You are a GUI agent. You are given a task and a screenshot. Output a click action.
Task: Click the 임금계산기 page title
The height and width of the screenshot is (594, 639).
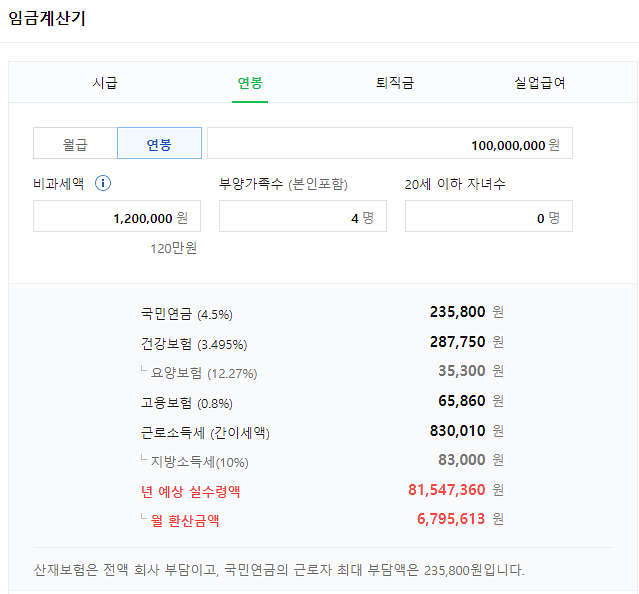pyautogui.click(x=47, y=19)
